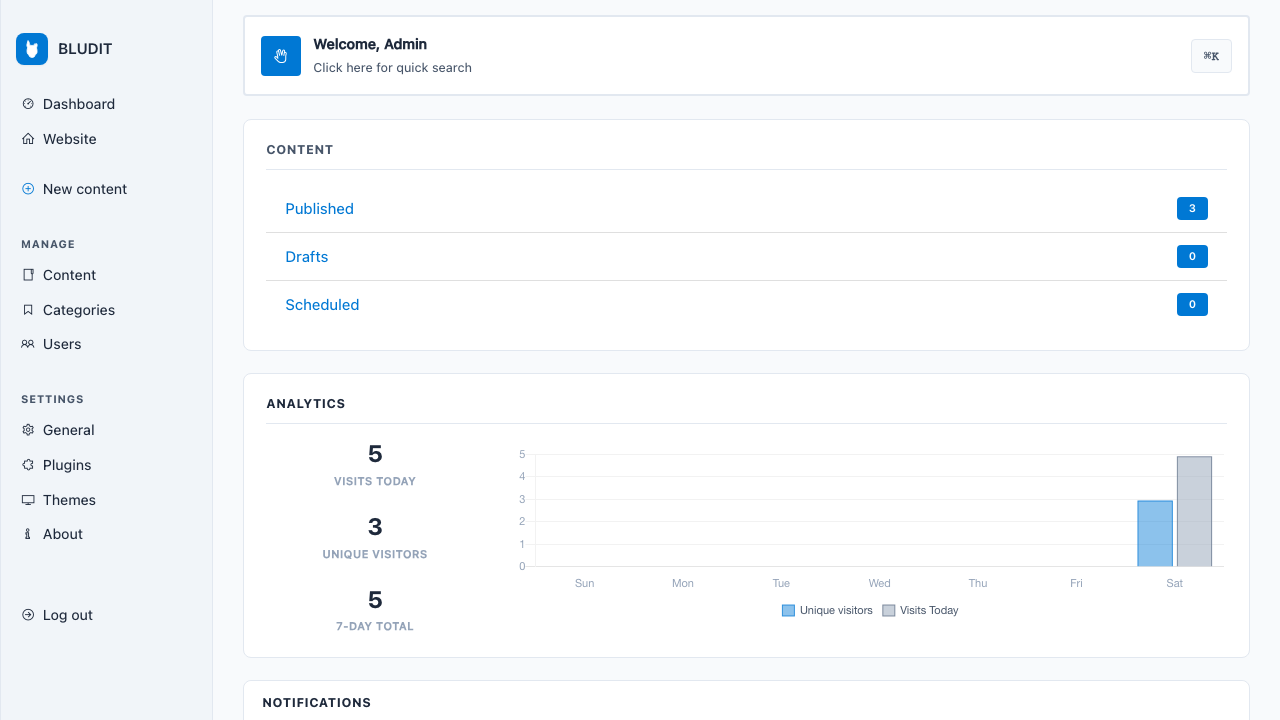The width and height of the screenshot is (1280, 720).
Task: Click the blue Unique visitors Saturday bar
Action: pyautogui.click(x=1155, y=534)
